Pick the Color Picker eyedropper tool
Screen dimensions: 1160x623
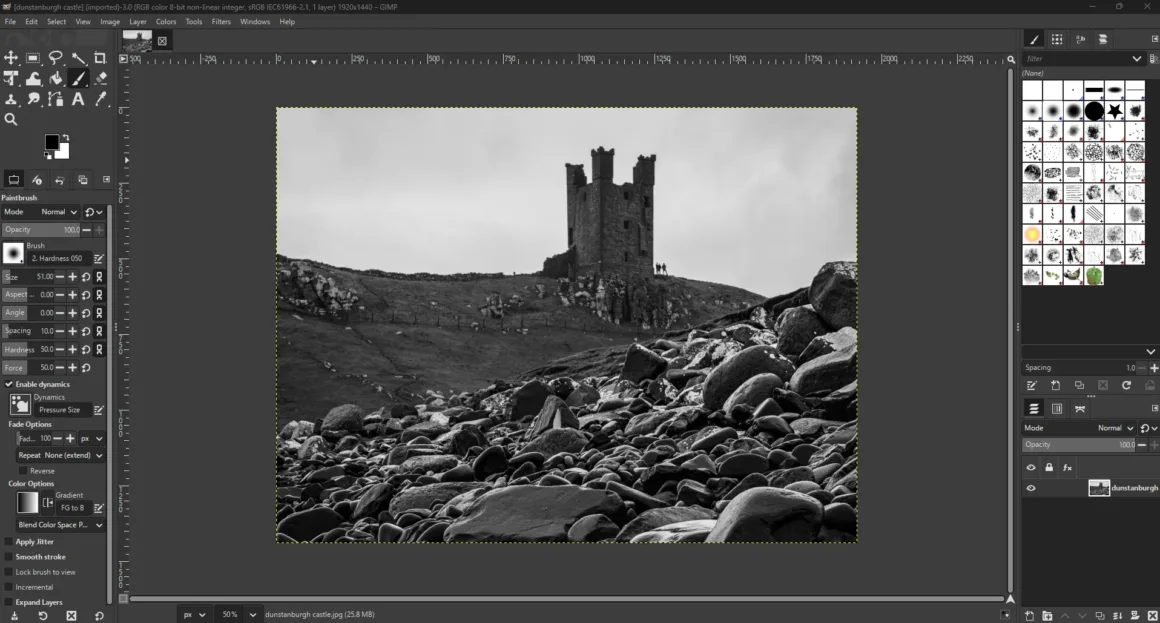click(x=100, y=99)
